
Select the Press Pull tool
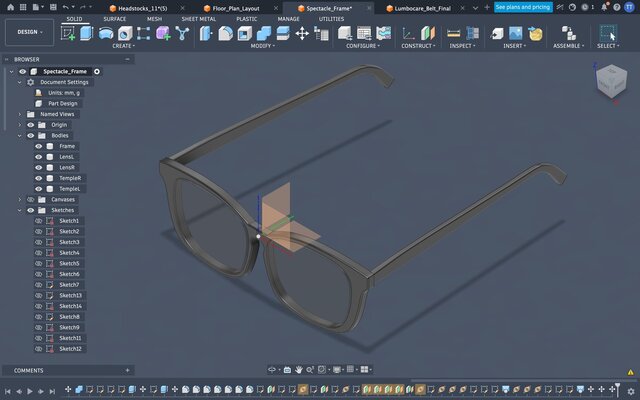206,33
